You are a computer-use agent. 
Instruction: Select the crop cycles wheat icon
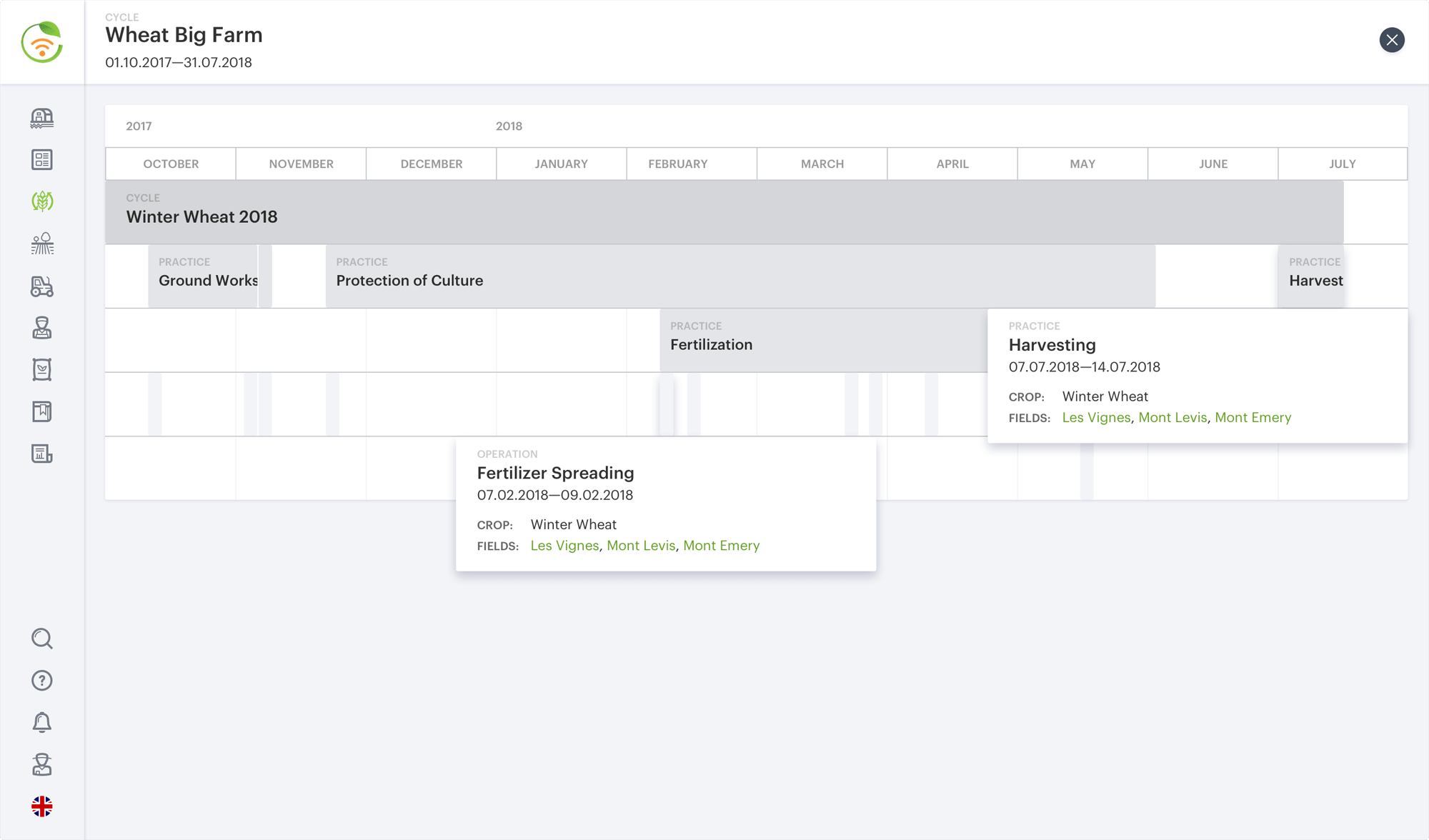click(42, 201)
